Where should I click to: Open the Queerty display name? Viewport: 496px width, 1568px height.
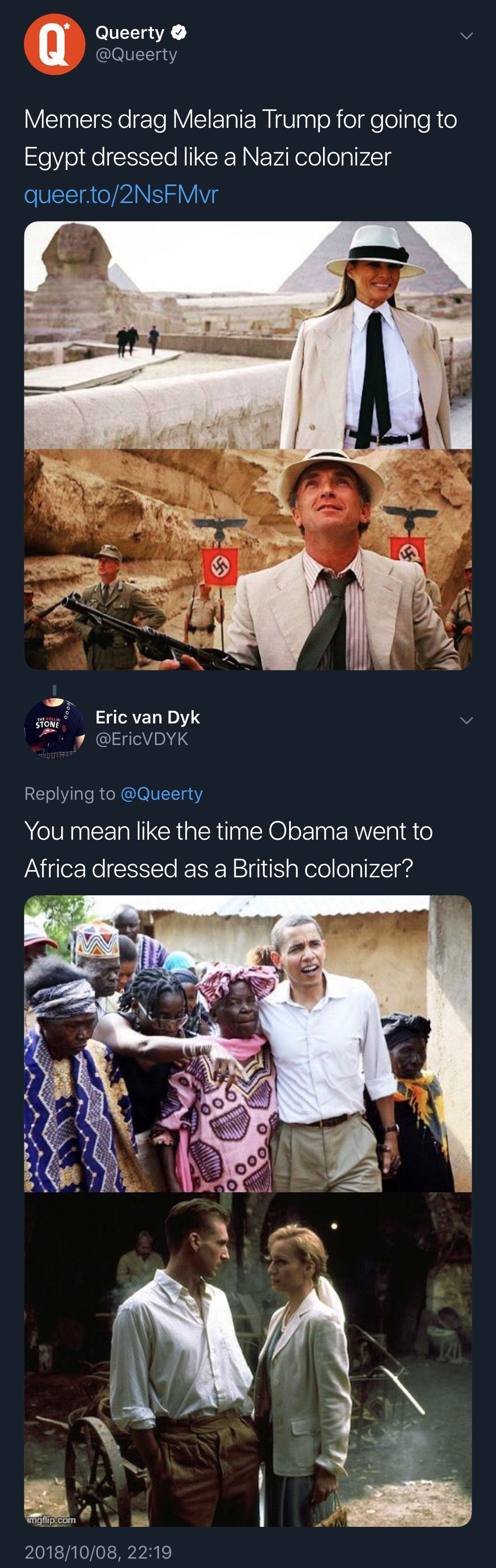[x=129, y=32]
